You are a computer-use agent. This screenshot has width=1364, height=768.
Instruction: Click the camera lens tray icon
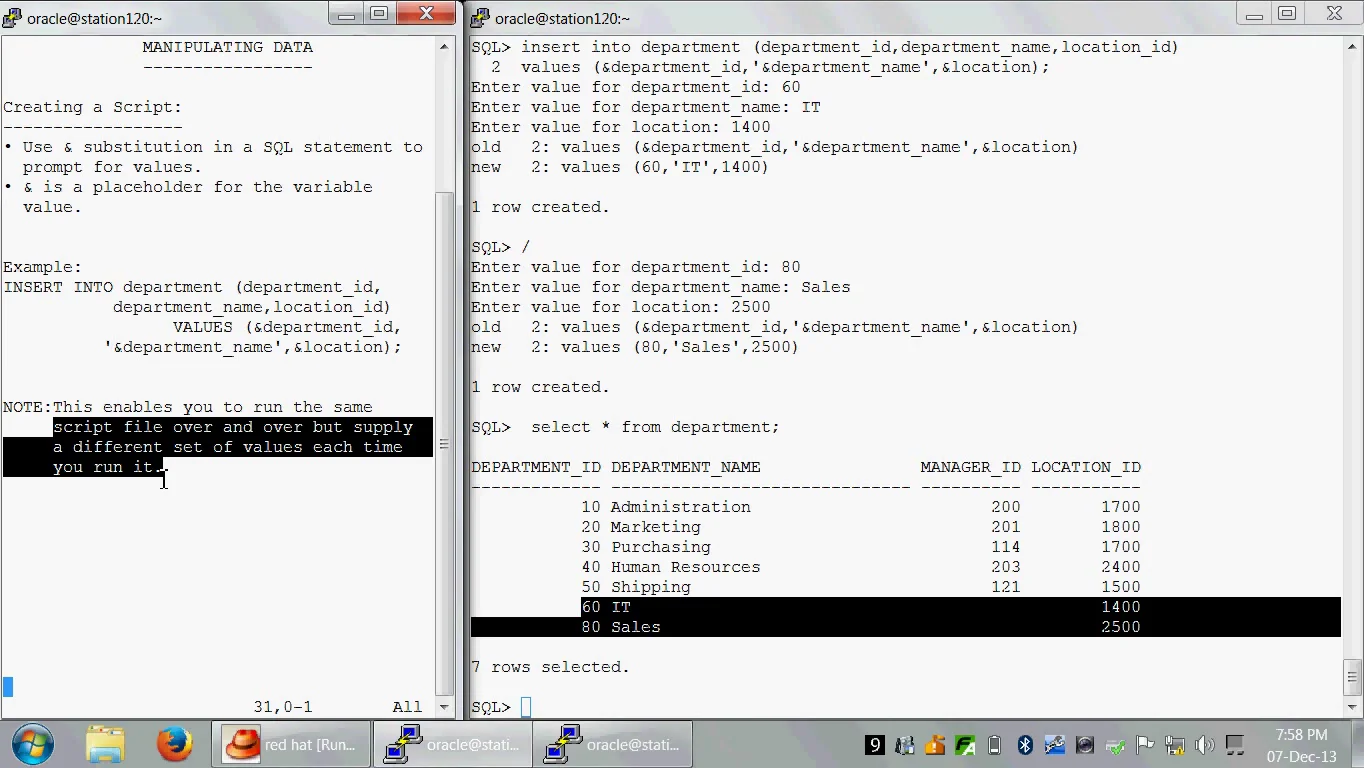pyautogui.click(x=1085, y=745)
